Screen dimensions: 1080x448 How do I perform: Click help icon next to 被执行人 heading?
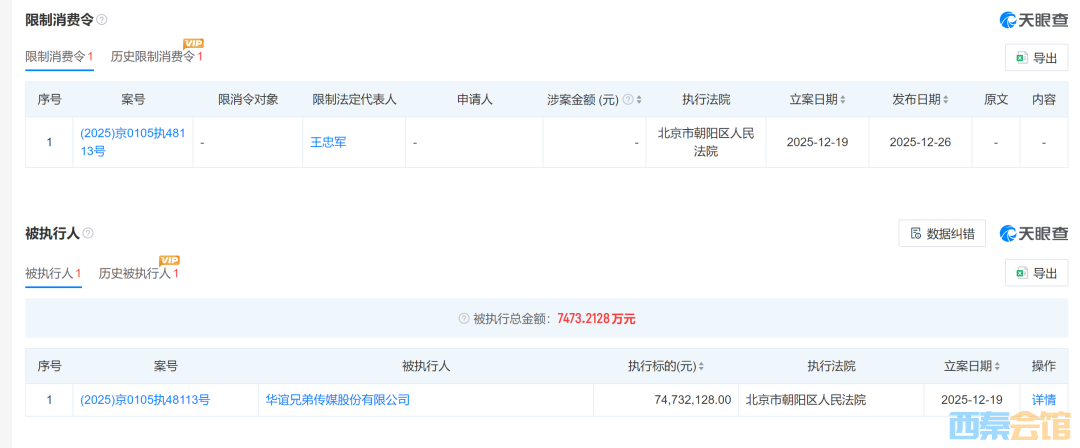[x=88, y=233]
